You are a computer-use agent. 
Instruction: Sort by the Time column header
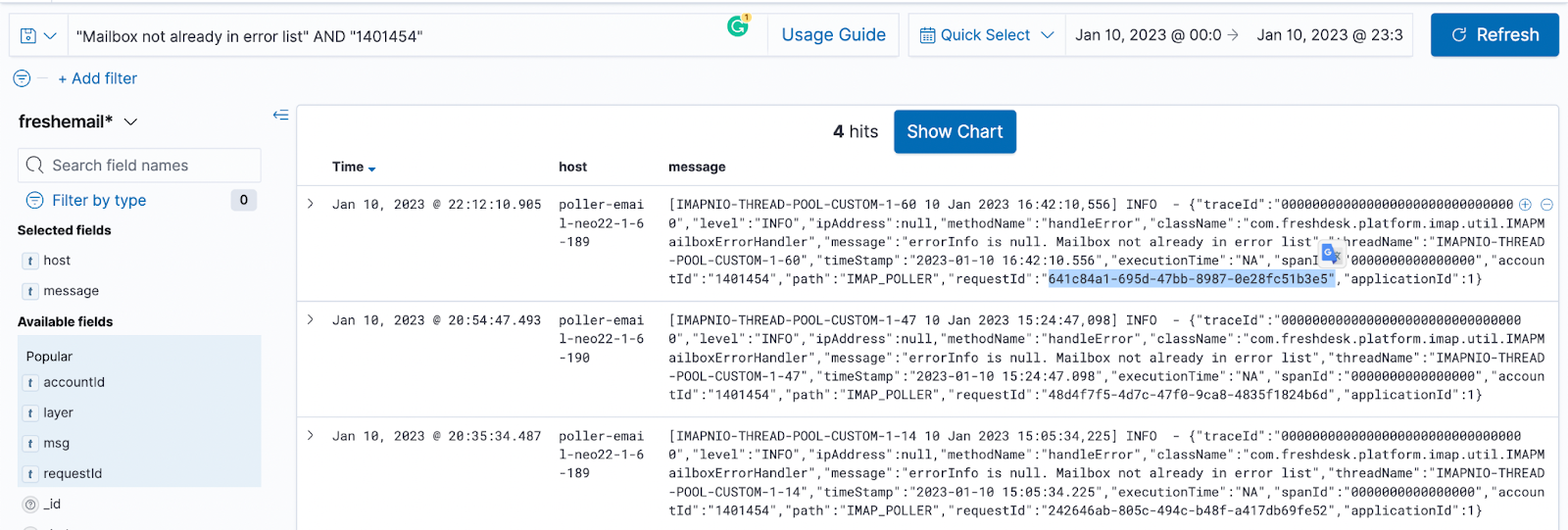pyautogui.click(x=354, y=168)
